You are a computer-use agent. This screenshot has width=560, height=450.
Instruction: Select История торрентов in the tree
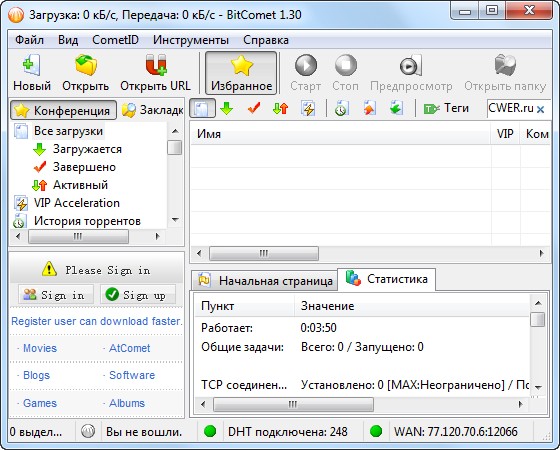87,221
